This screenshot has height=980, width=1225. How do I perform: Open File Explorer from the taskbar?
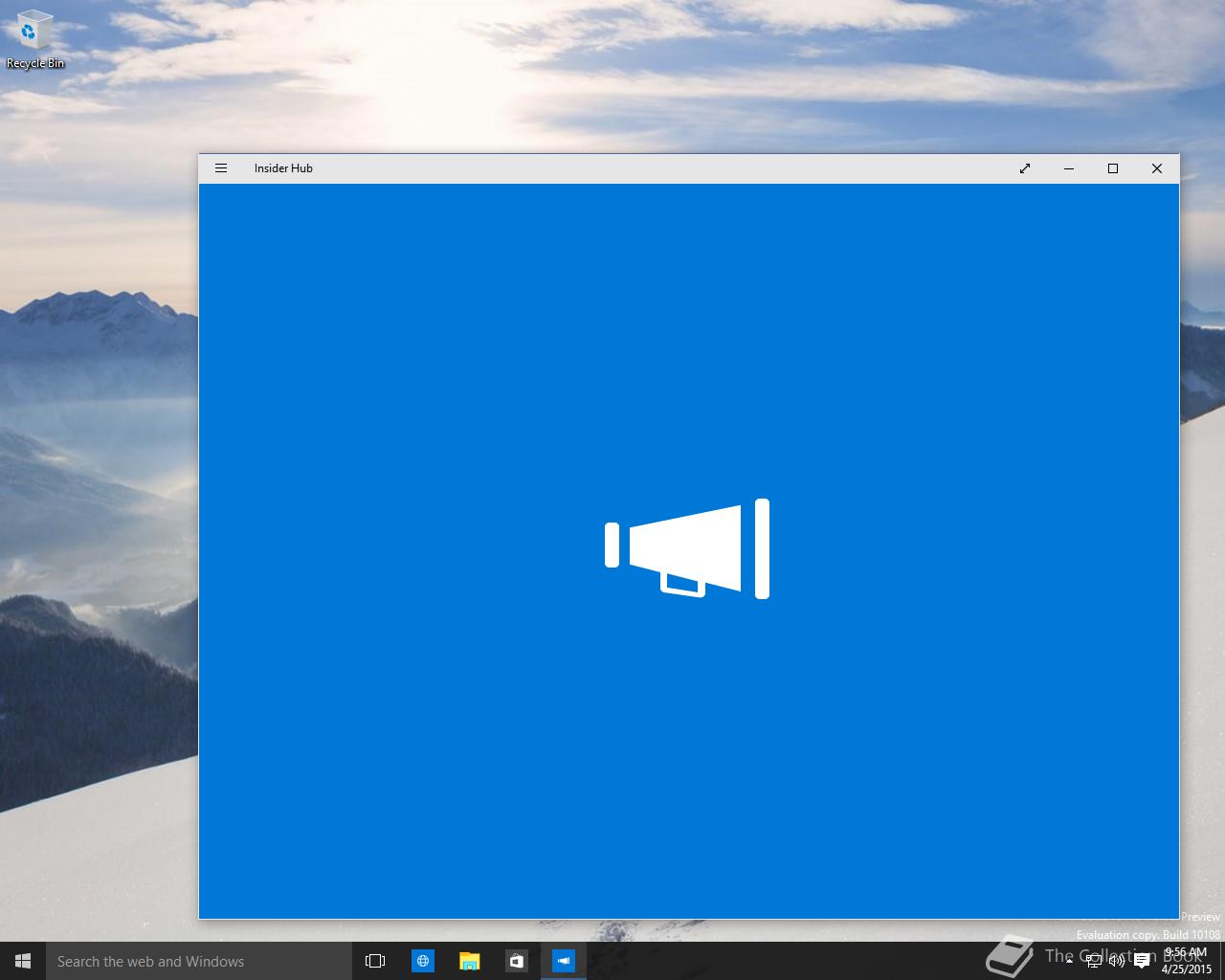(469, 961)
